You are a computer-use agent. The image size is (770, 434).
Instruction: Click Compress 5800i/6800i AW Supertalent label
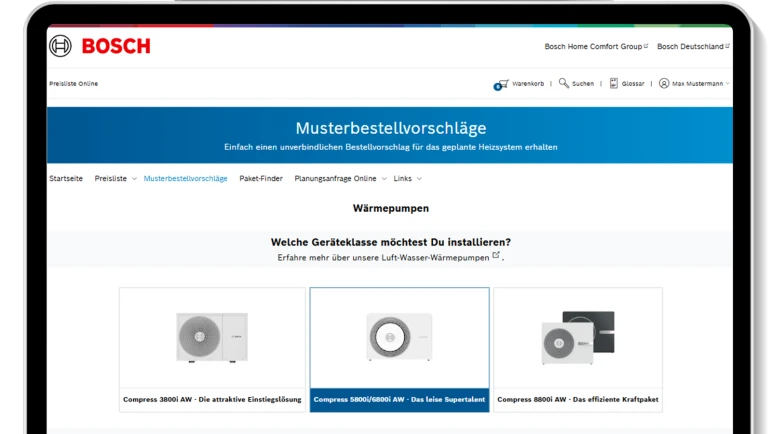[x=399, y=400]
